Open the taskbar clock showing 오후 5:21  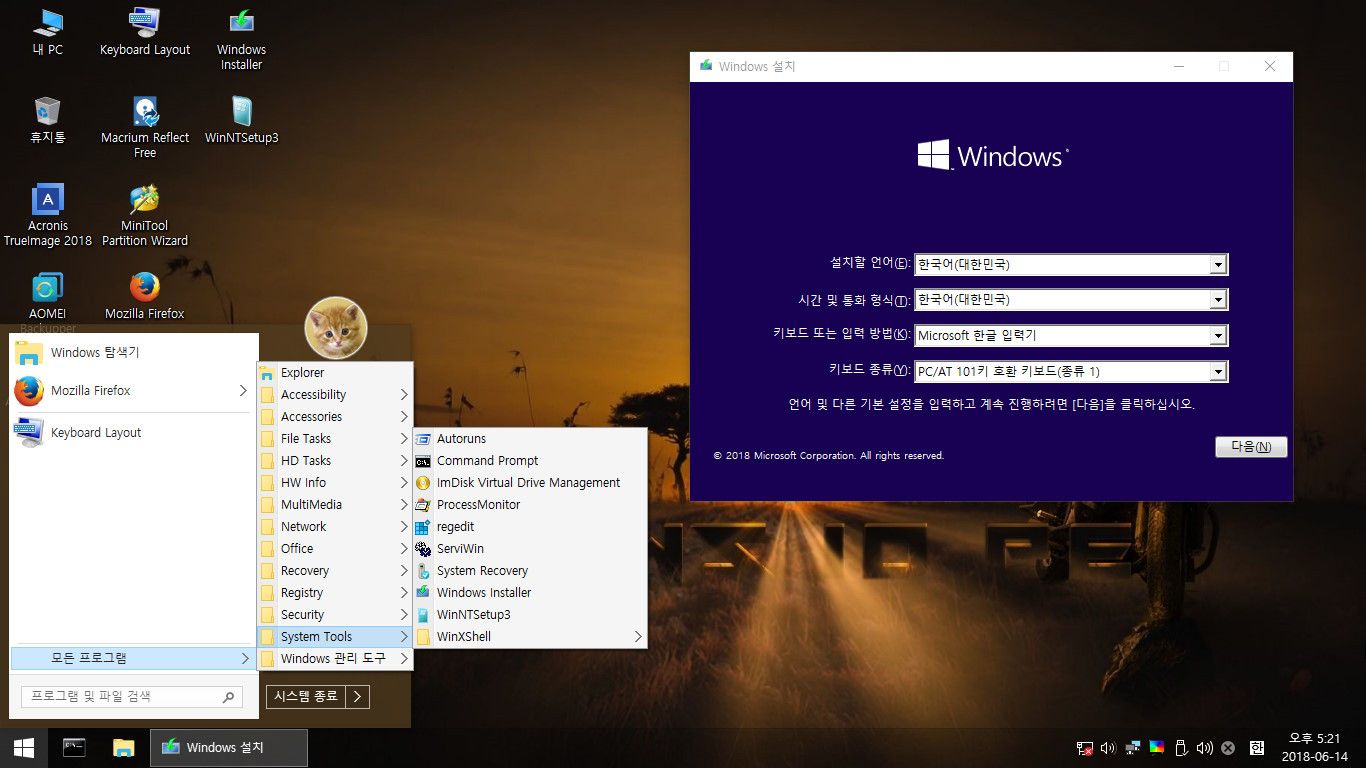[1314, 748]
